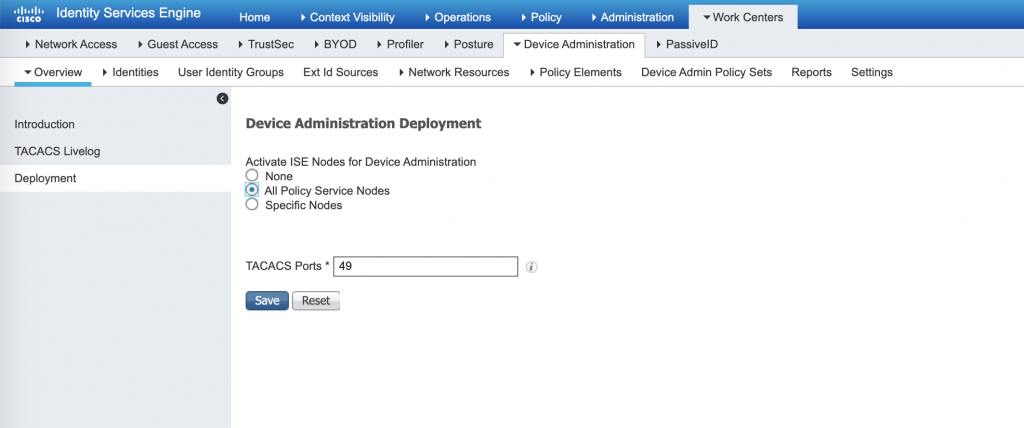Switch to Device Admin Policy Sets
This screenshot has width=1024, height=428.
tap(707, 73)
